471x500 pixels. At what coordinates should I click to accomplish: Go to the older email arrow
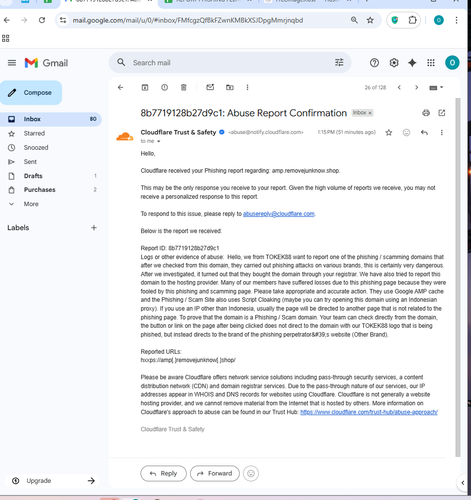416,87
